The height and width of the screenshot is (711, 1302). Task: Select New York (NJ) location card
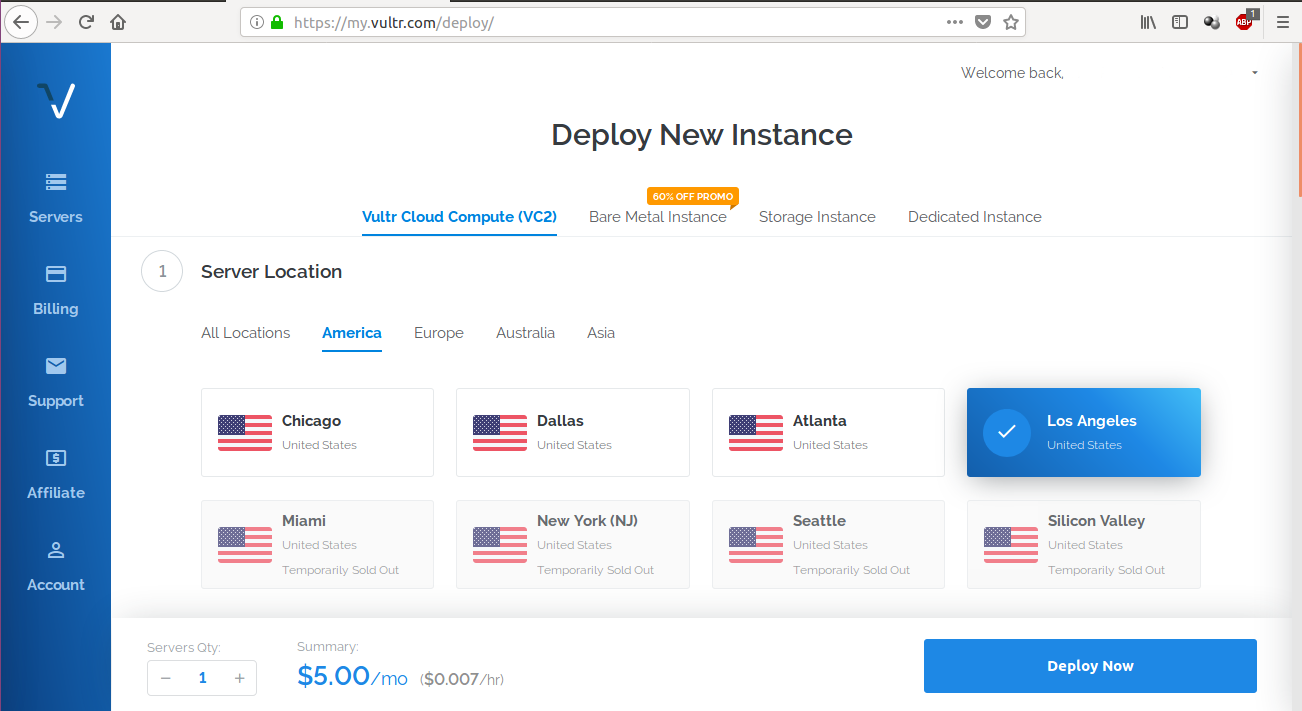click(573, 544)
